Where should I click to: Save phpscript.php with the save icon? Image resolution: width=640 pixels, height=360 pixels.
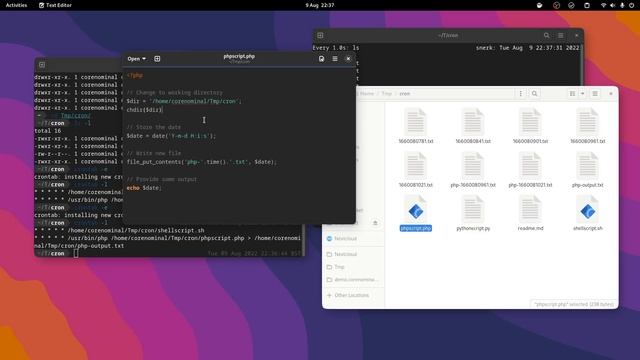point(322,59)
